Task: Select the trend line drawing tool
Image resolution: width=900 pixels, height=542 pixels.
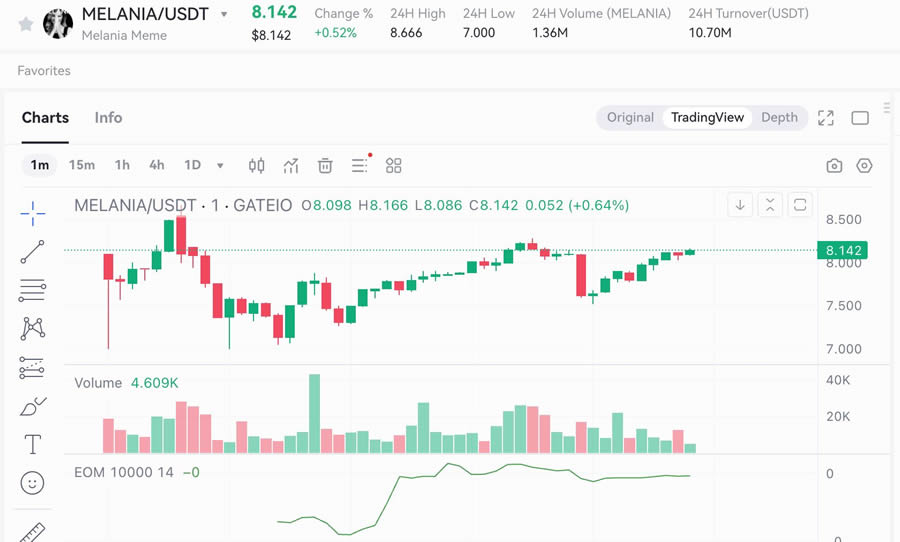Action: tap(32, 252)
